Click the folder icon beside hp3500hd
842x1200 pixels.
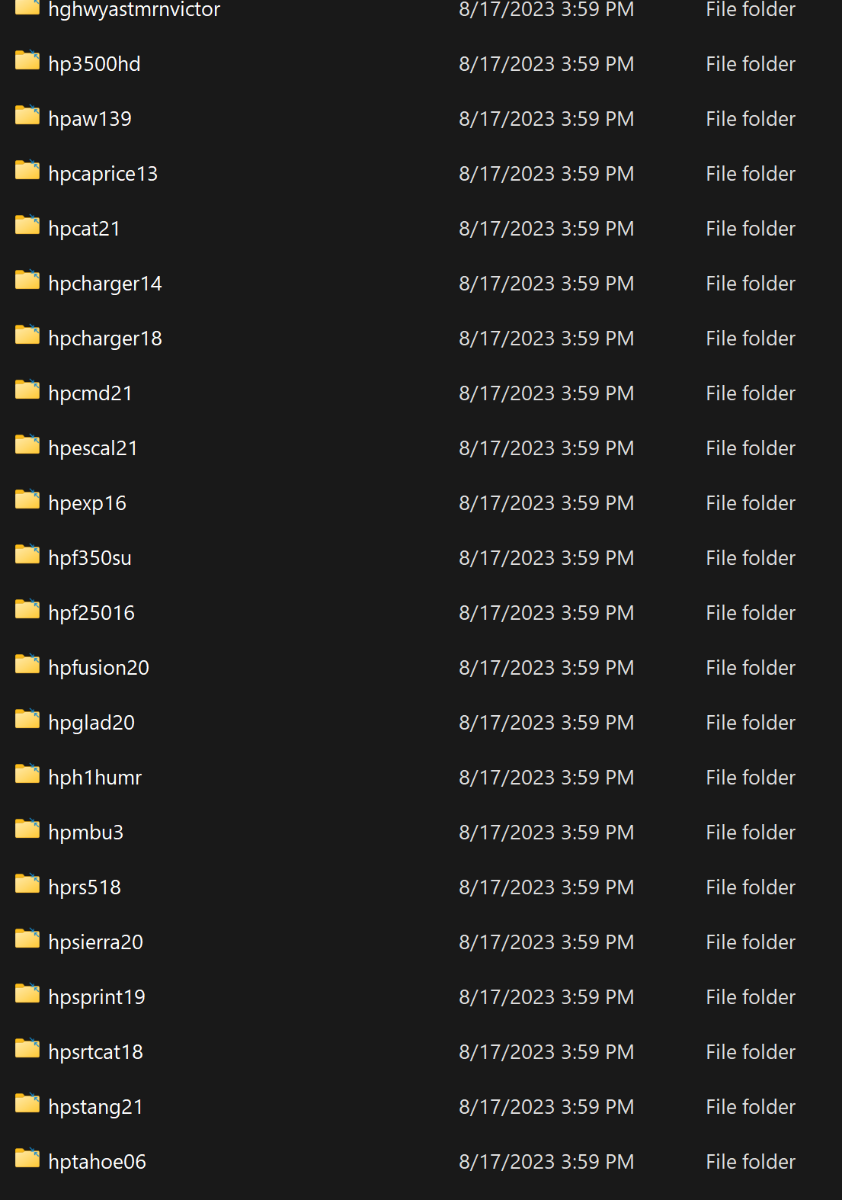pyautogui.click(x=27, y=62)
